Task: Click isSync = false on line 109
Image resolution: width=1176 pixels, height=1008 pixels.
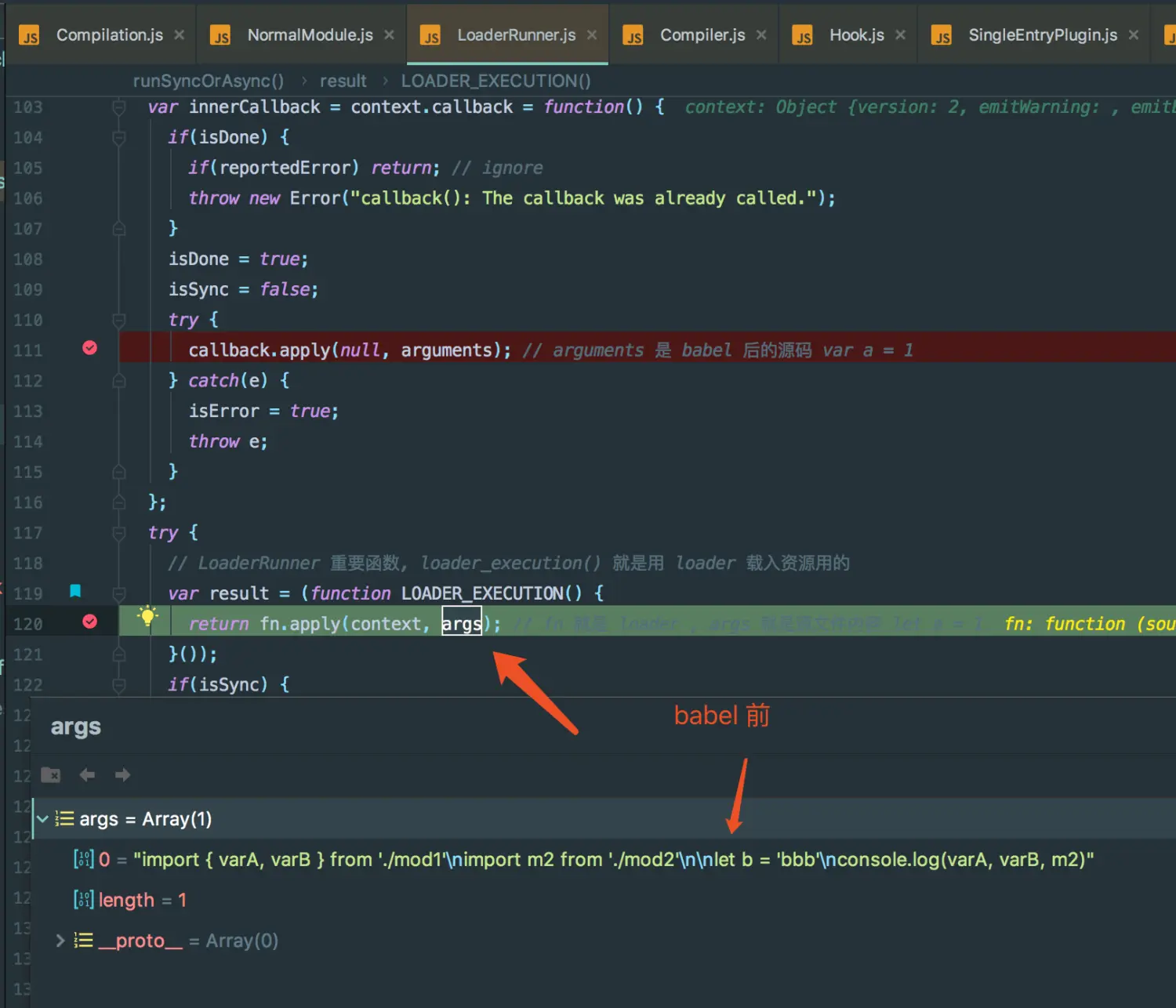Action: point(243,290)
